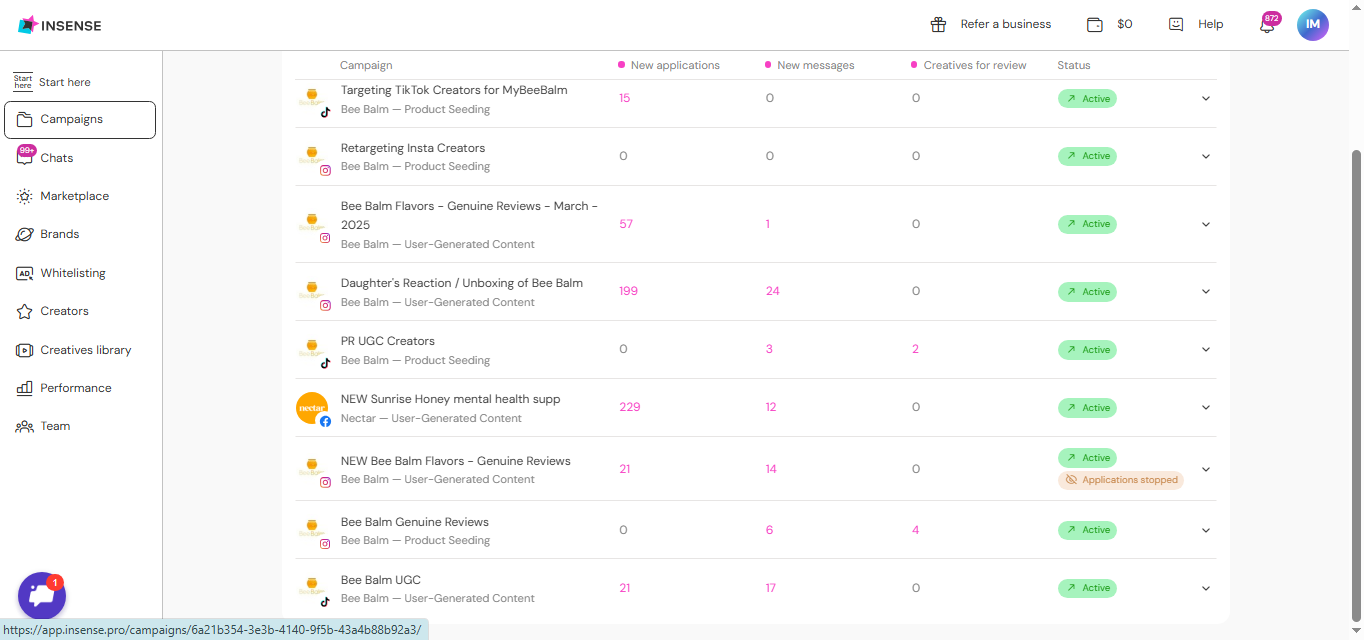
Task: Expand Bee Balm Flavors March 2025 row
Action: click(x=1206, y=224)
